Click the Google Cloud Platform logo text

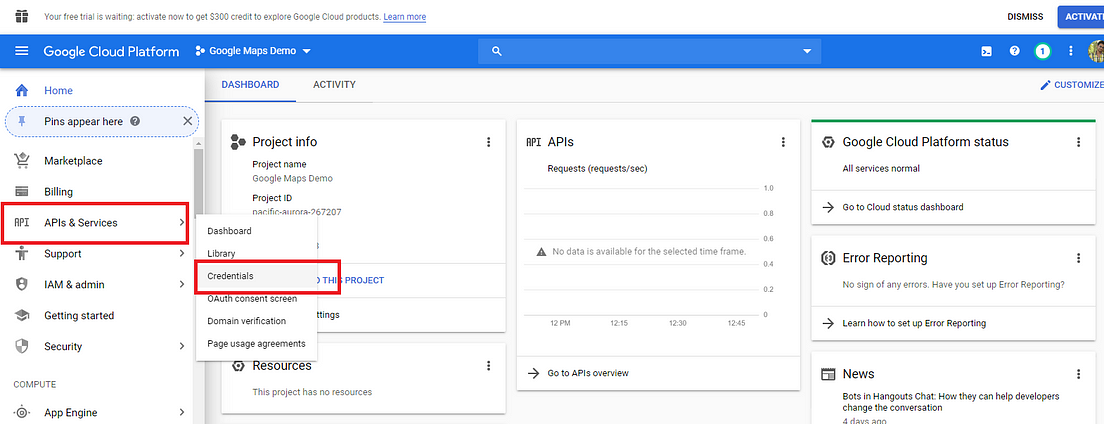pos(111,51)
